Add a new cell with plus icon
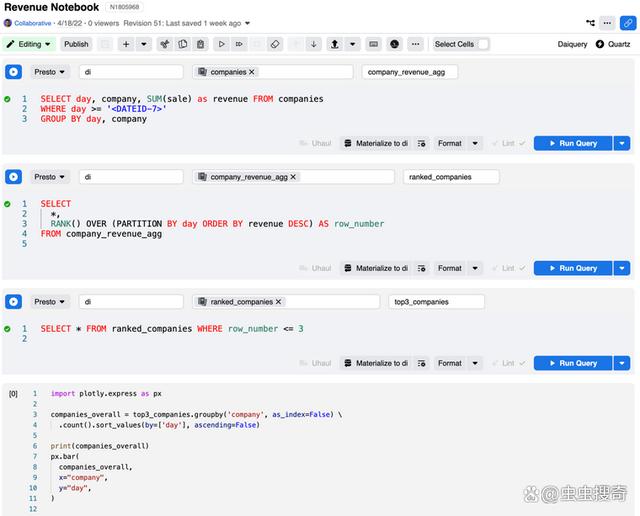Image resolution: width=640 pixels, height=516 pixels. [126, 44]
